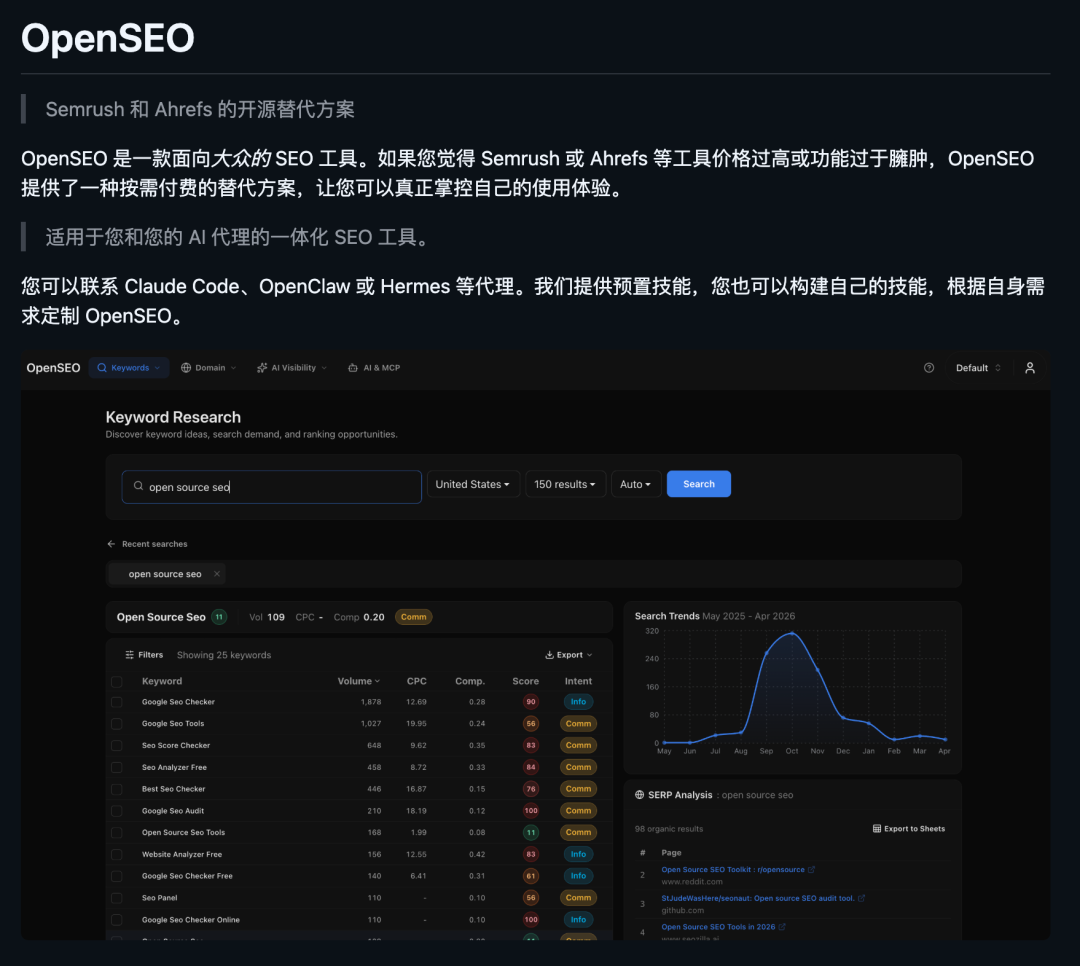Image resolution: width=1080 pixels, height=966 pixels.
Task: Click score 90 badge in Google Seo Checker row
Action: pyautogui.click(x=530, y=701)
